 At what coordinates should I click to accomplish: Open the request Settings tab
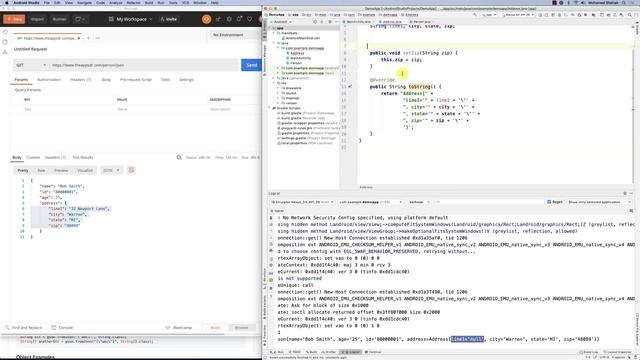pos(186,80)
